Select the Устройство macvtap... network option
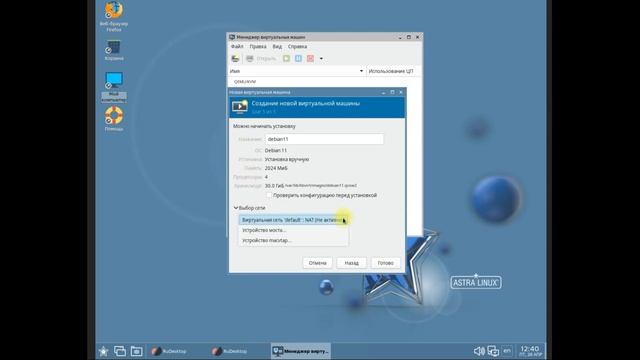Viewport: 640px width, 360px height. point(293,240)
